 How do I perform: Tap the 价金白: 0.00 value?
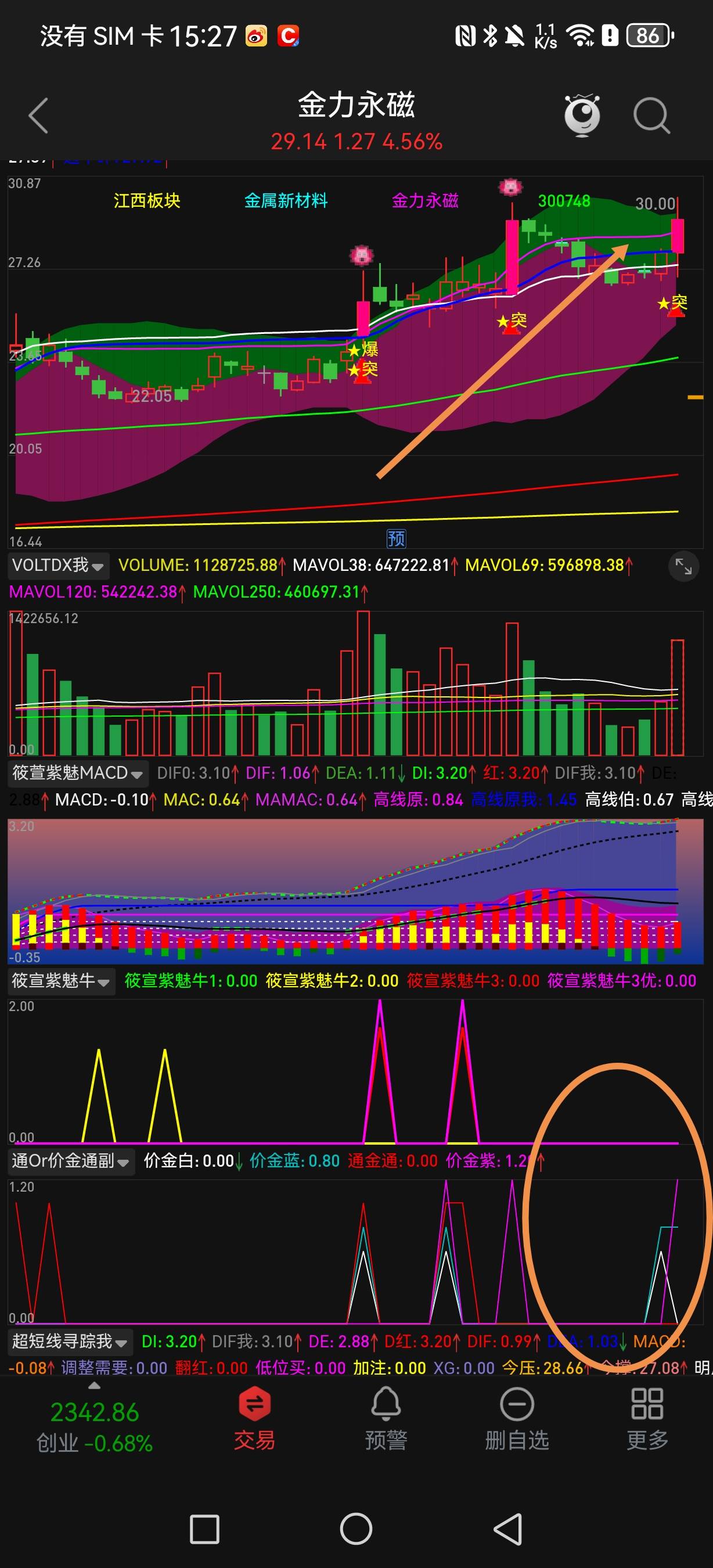[x=193, y=1161]
